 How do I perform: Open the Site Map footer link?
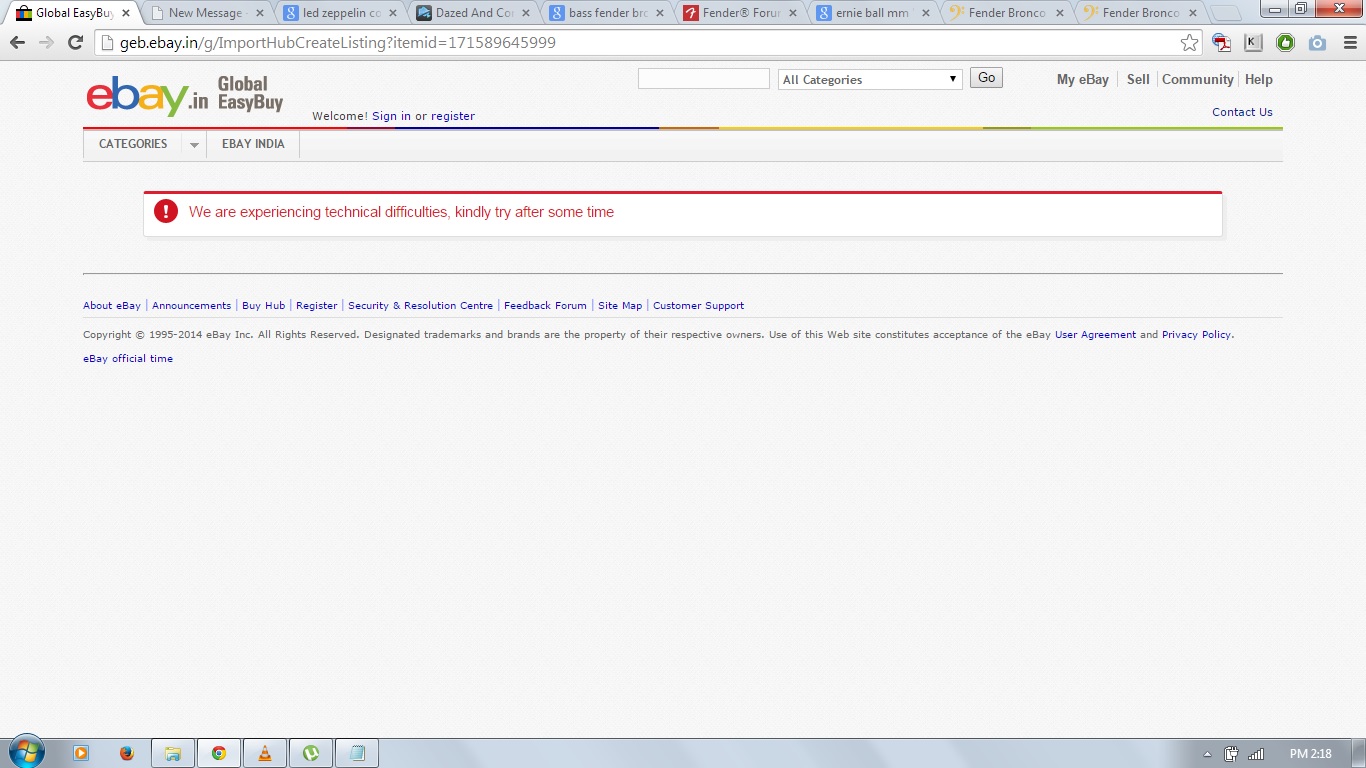(x=620, y=306)
